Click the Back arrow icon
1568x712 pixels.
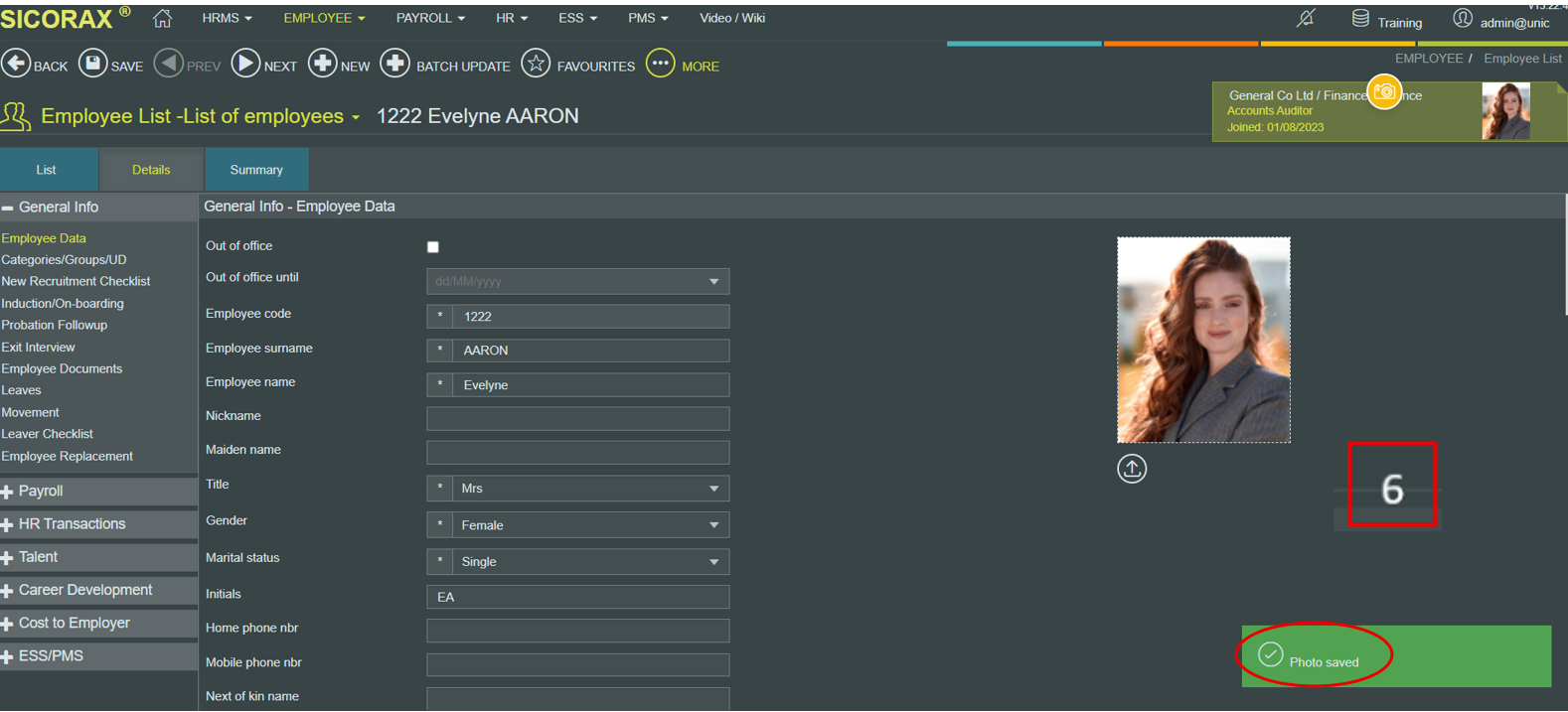point(16,65)
